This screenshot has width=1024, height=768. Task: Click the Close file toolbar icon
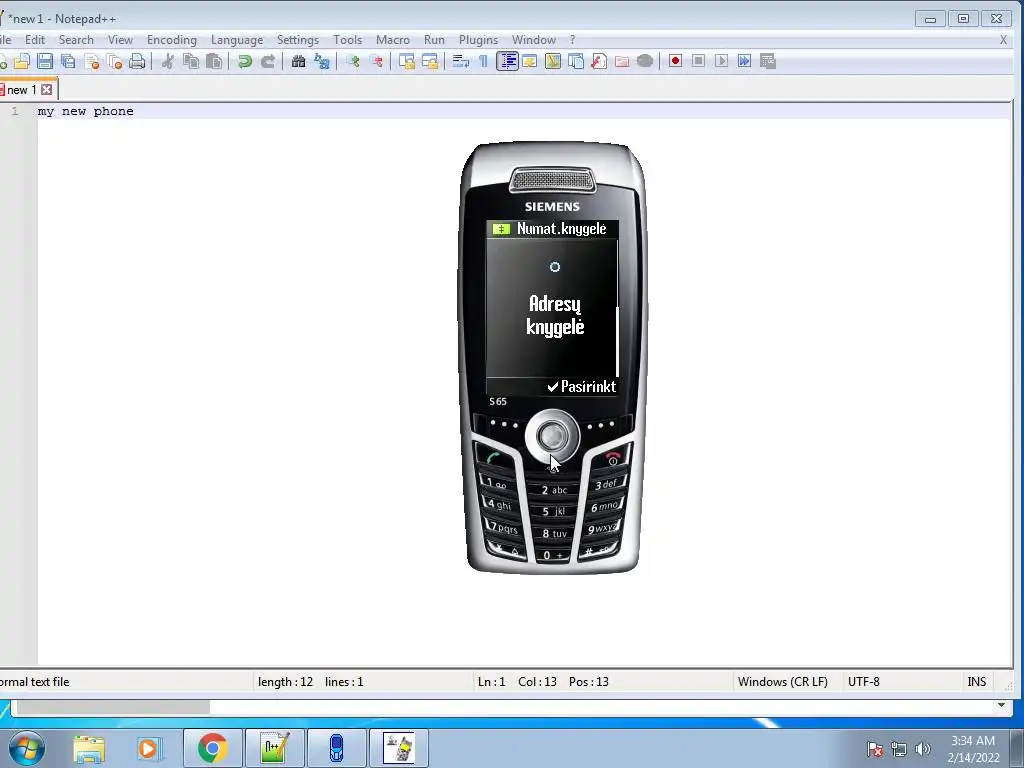tap(92, 61)
